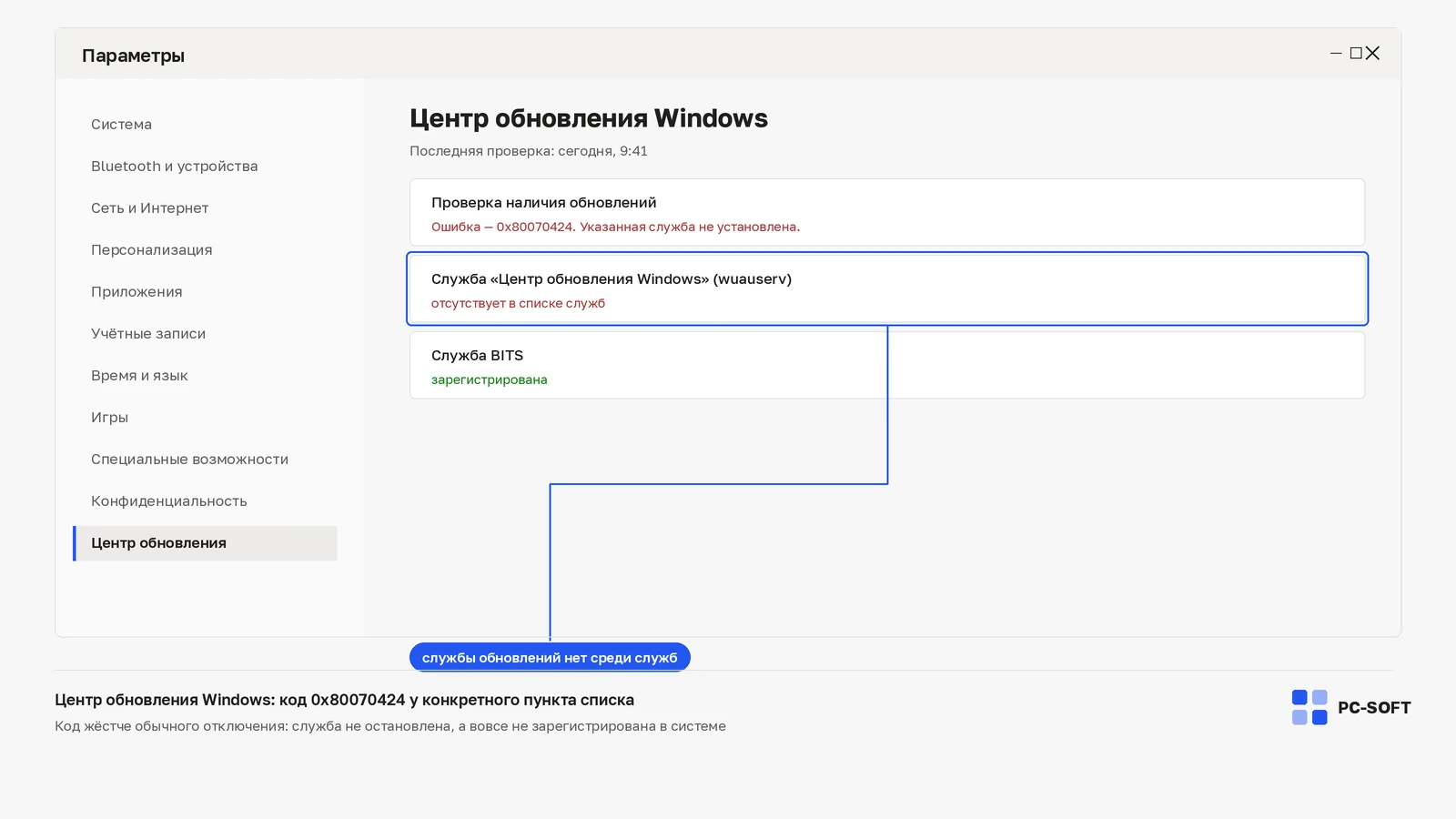Click the 0x80070424 error message
This screenshot has height=819, width=1456.
(615, 227)
